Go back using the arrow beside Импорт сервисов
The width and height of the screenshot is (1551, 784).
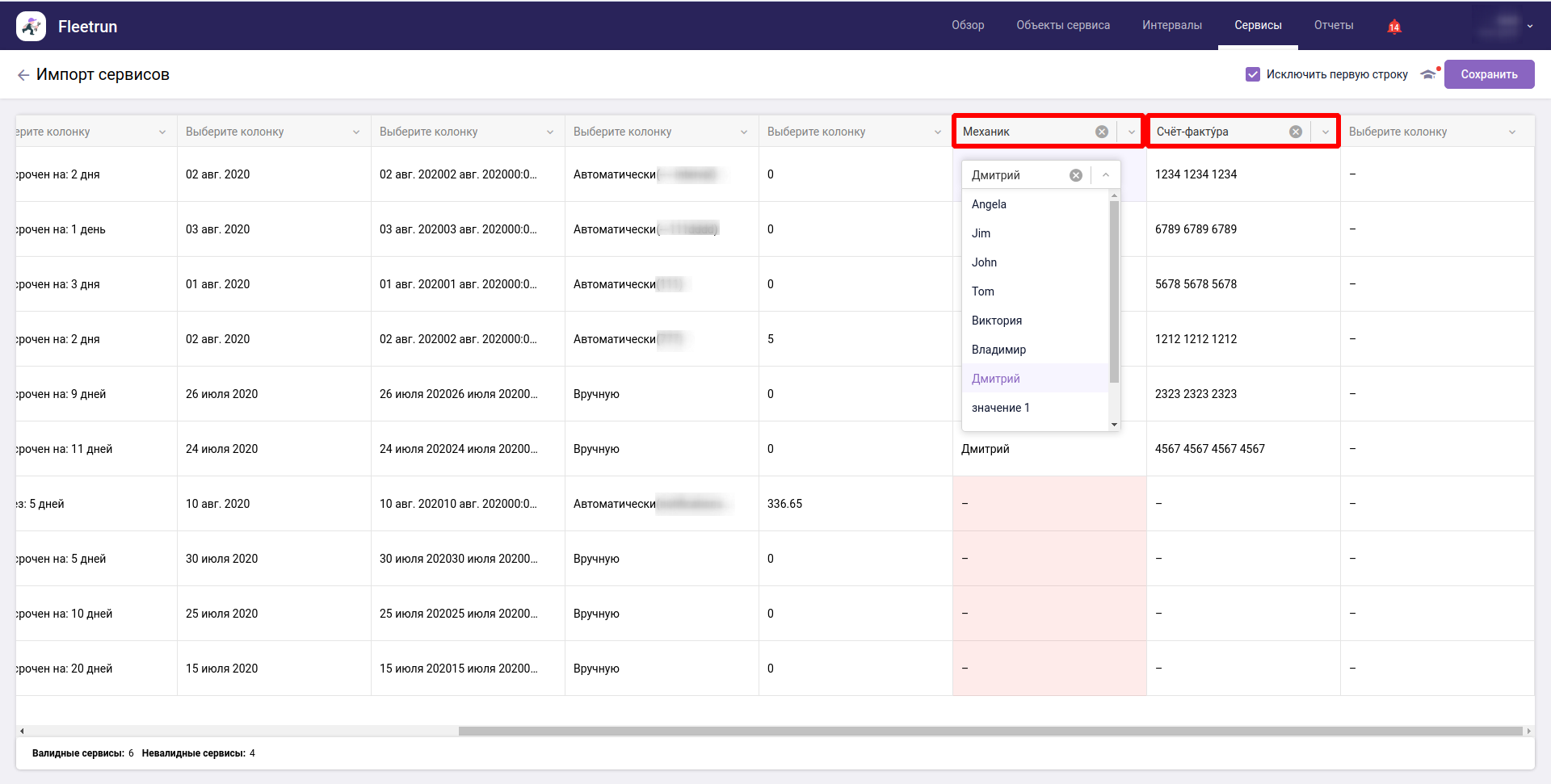click(x=23, y=75)
